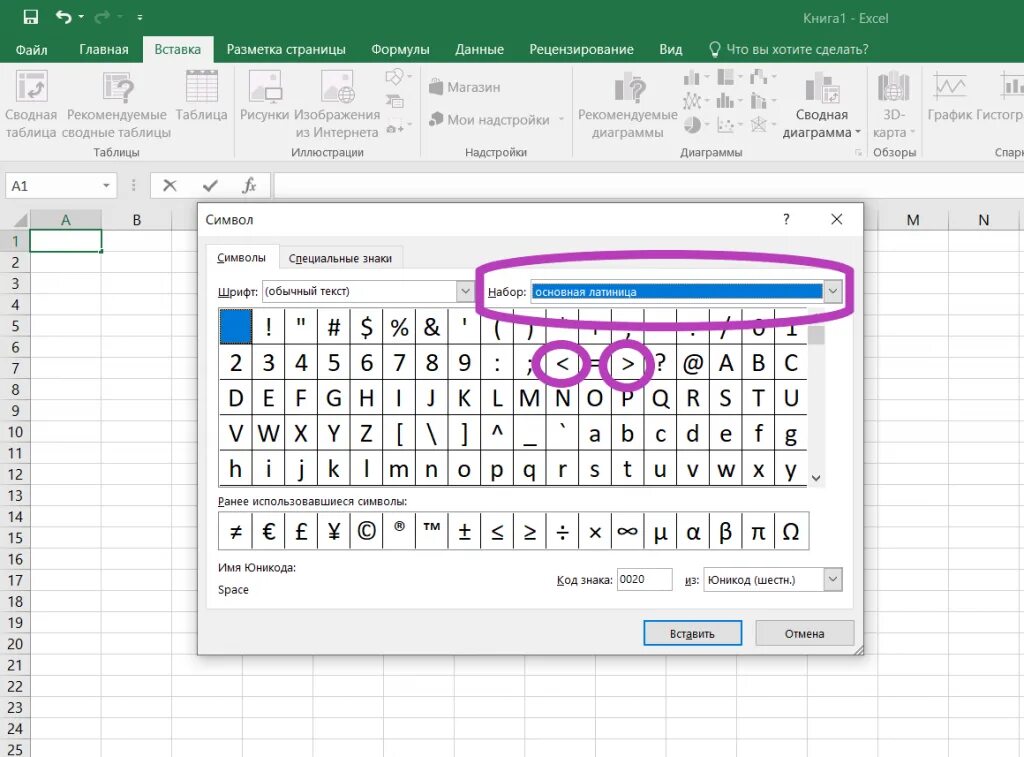Select the @ symbol in the grid
Image resolution: width=1024 pixels, height=757 pixels.
[693, 363]
